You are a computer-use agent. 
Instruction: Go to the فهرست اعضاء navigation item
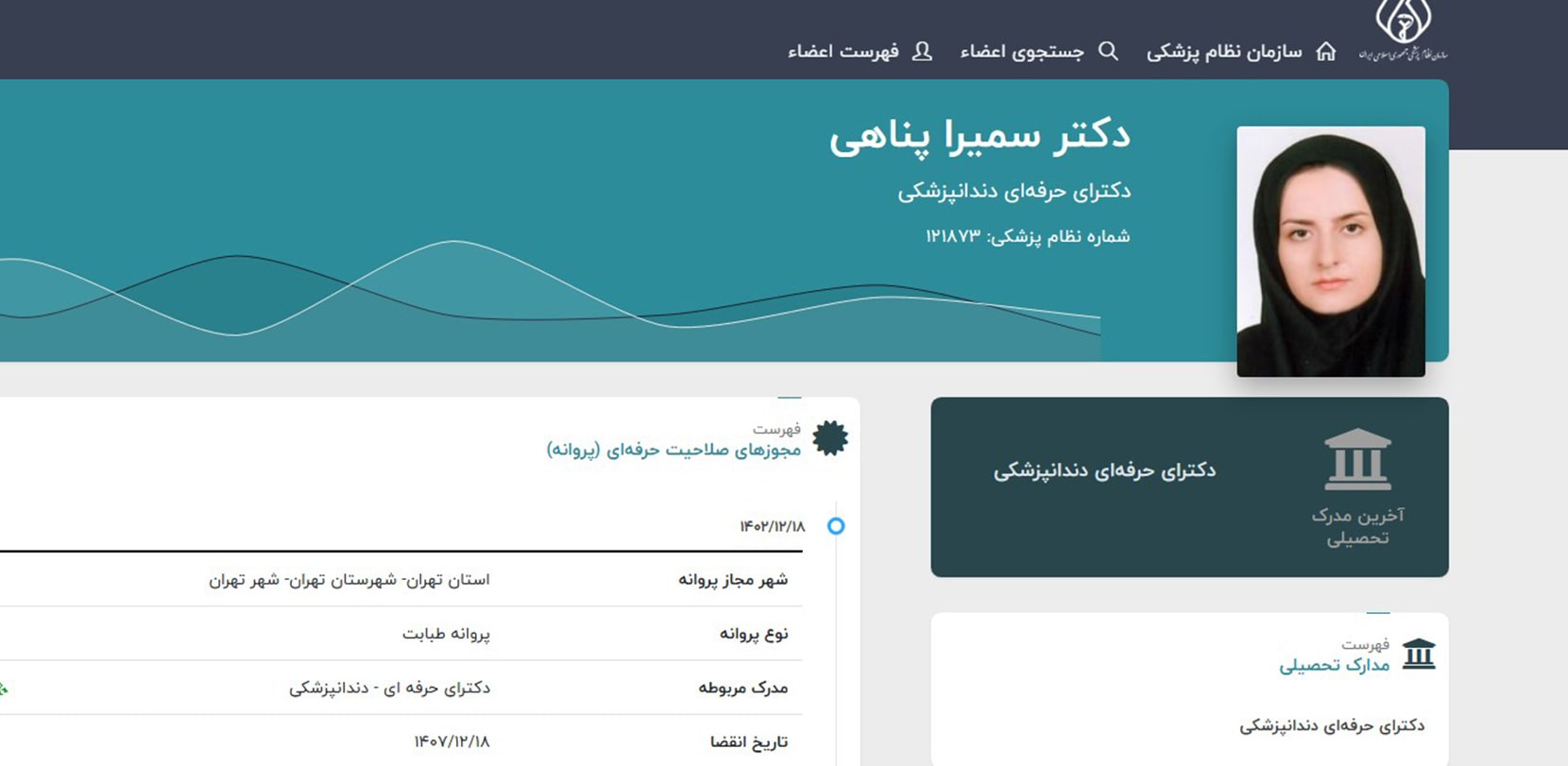click(x=843, y=52)
